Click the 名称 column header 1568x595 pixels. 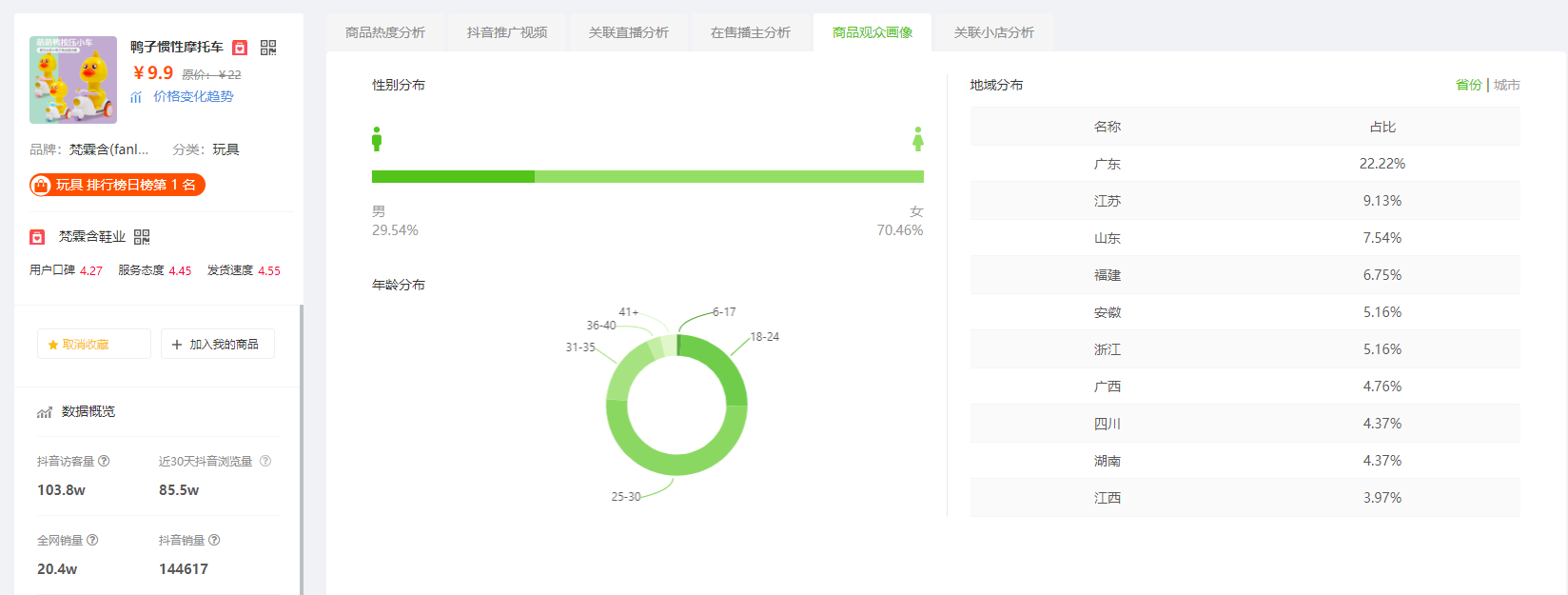coord(1107,127)
